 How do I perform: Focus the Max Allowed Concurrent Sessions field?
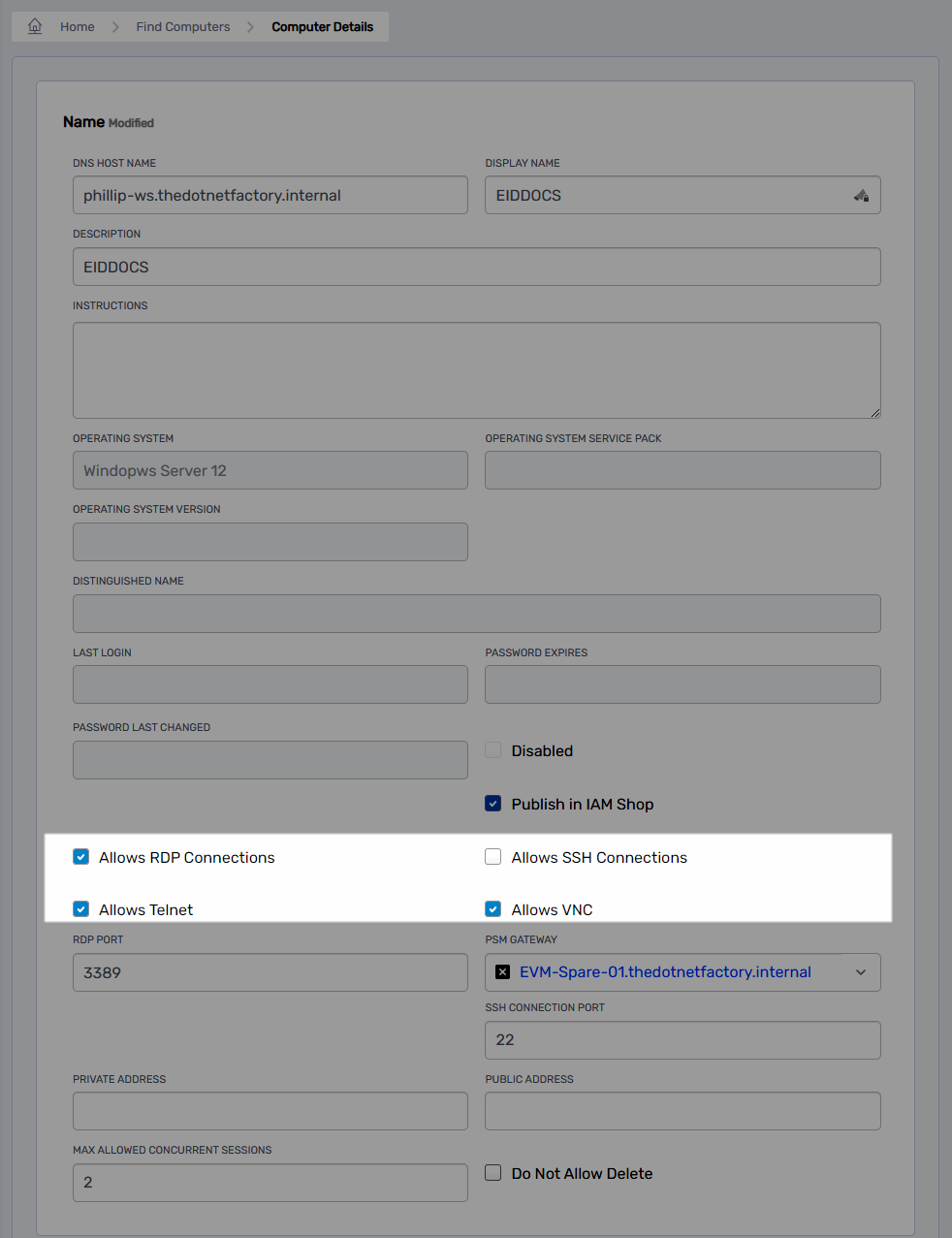(x=270, y=1182)
